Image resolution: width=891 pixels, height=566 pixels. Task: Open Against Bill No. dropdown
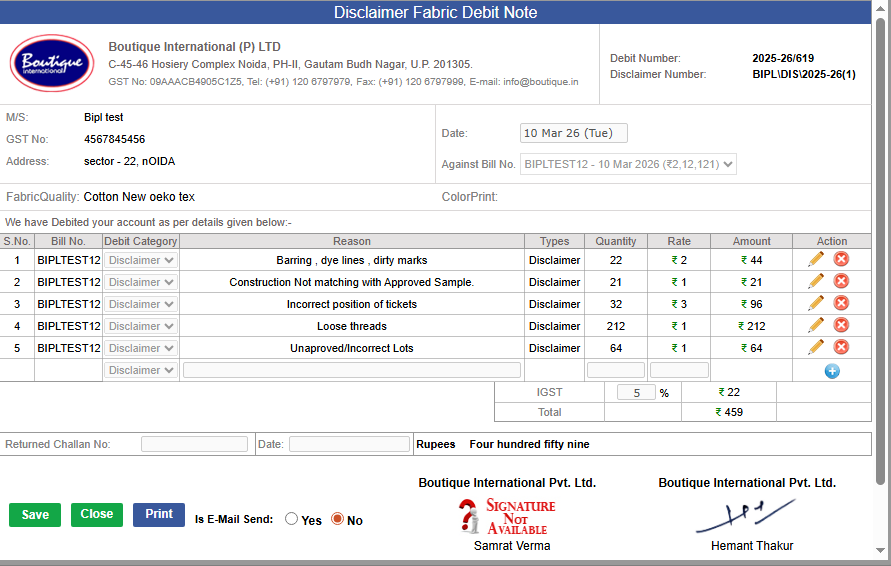pyautogui.click(x=628, y=164)
